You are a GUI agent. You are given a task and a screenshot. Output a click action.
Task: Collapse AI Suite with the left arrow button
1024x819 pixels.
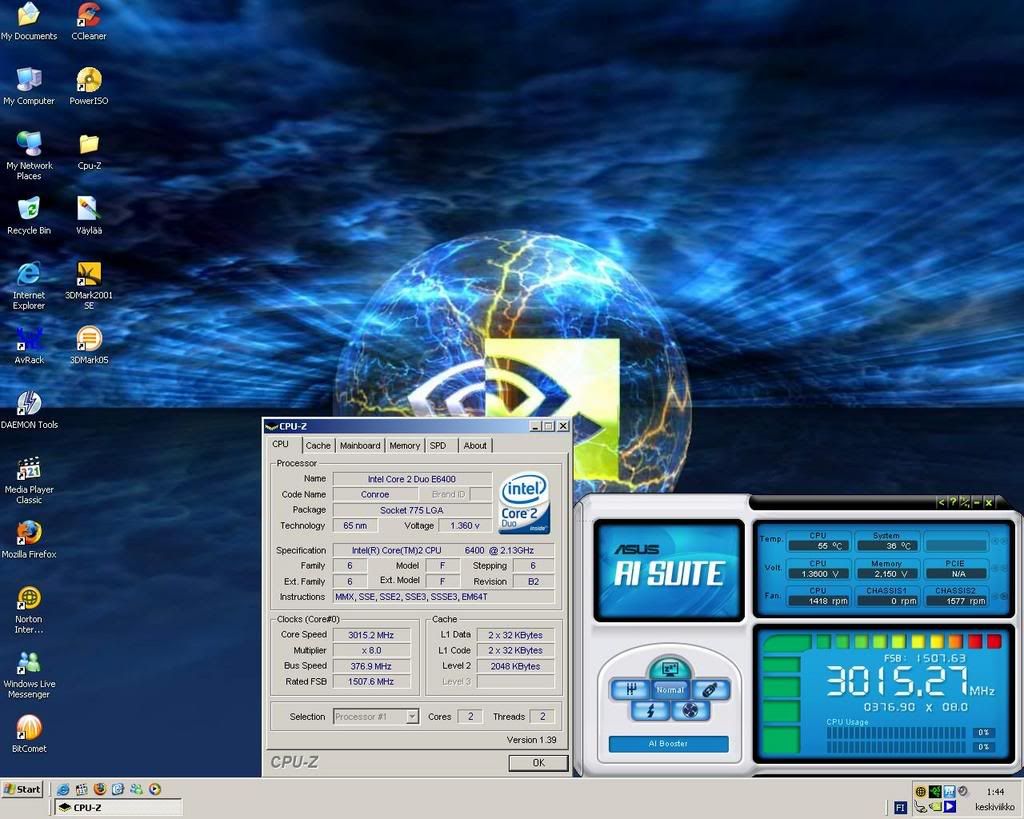[x=940, y=502]
